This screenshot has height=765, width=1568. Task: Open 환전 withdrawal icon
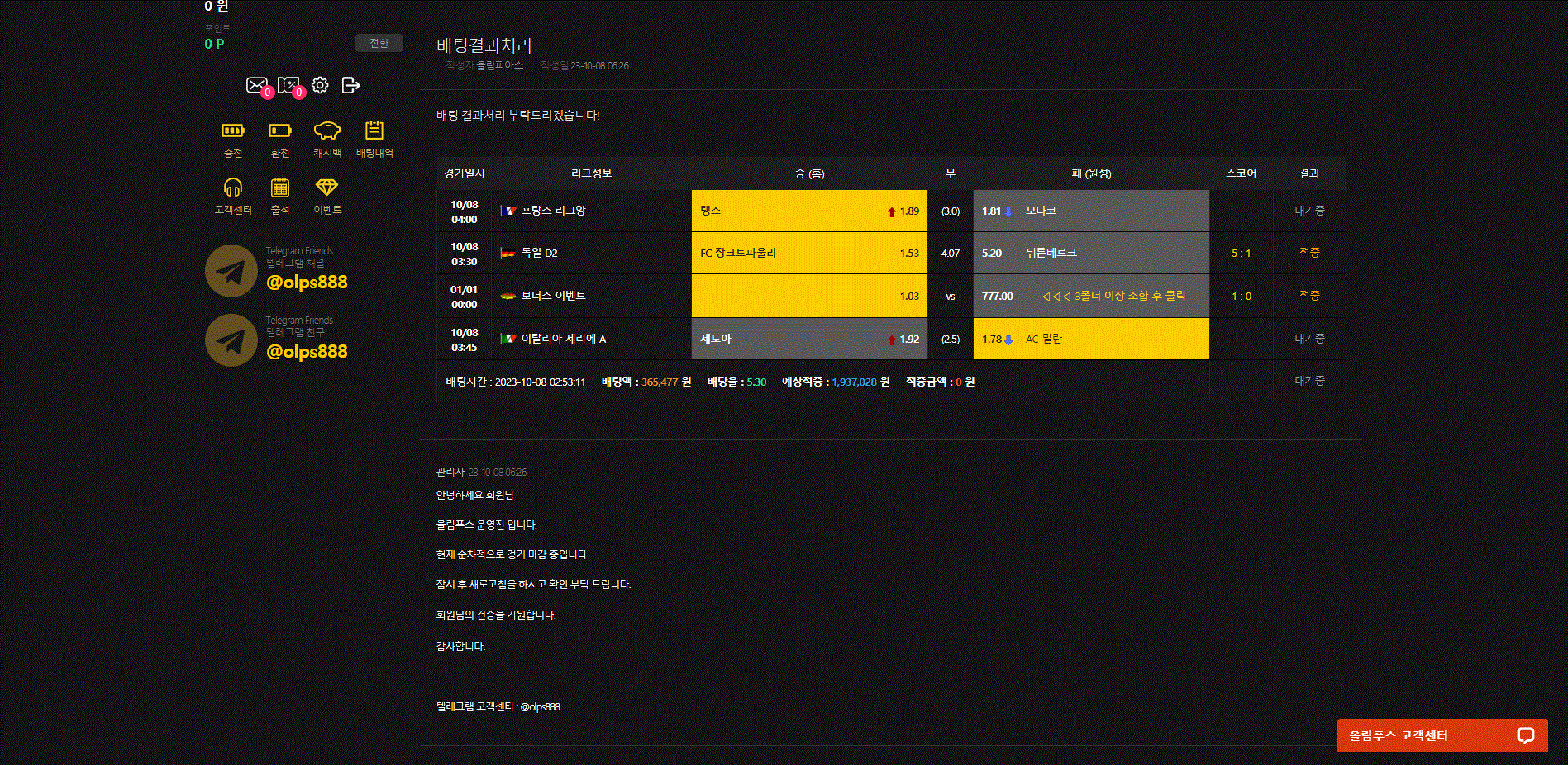[x=280, y=131]
